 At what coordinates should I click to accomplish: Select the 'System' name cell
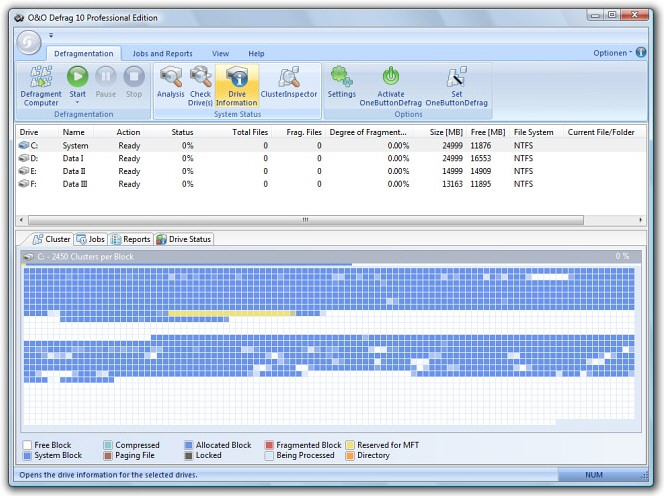75,145
